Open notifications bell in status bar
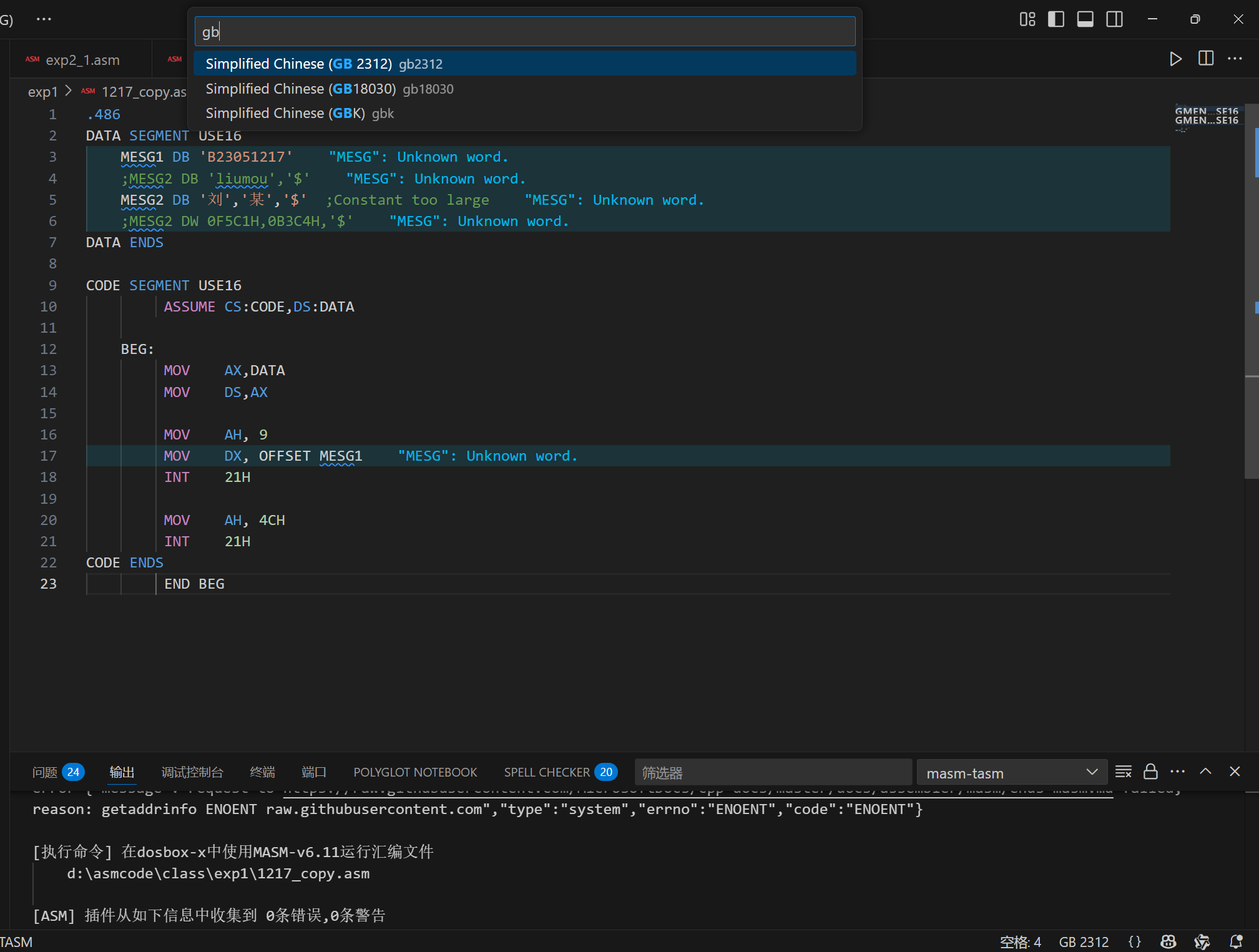Screen dimensions: 1259x952 1235,941
